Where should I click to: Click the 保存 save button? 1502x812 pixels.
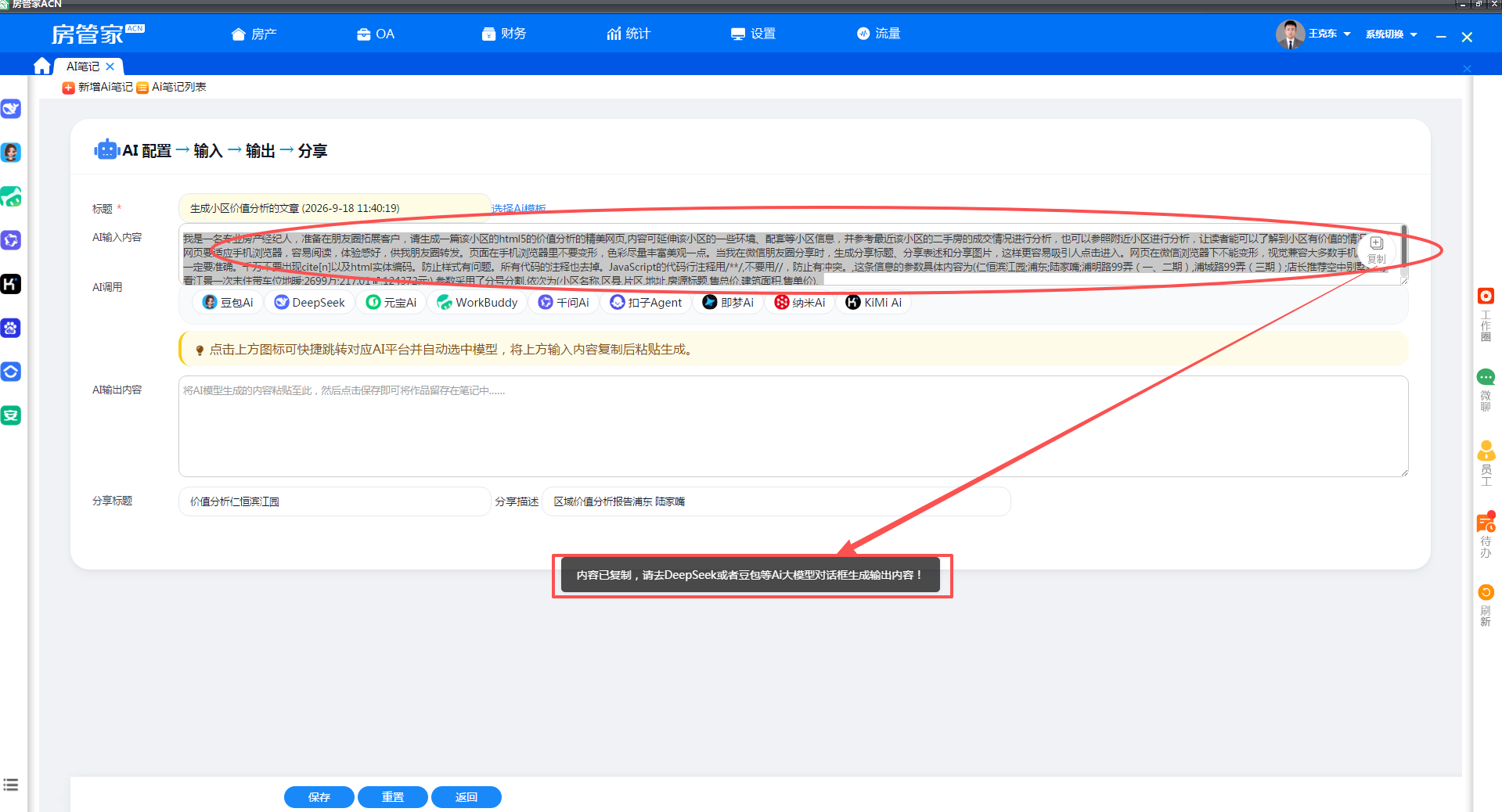[319, 797]
